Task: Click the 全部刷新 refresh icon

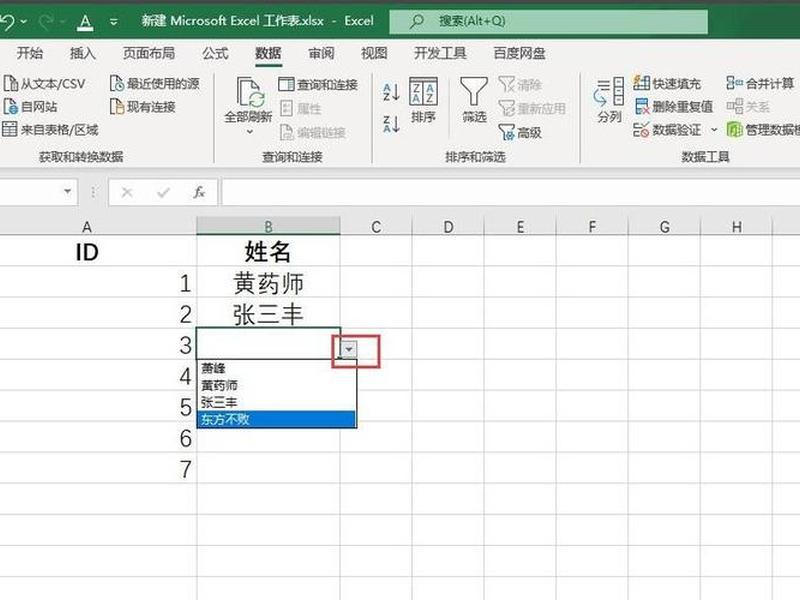Action: (x=249, y=93)
